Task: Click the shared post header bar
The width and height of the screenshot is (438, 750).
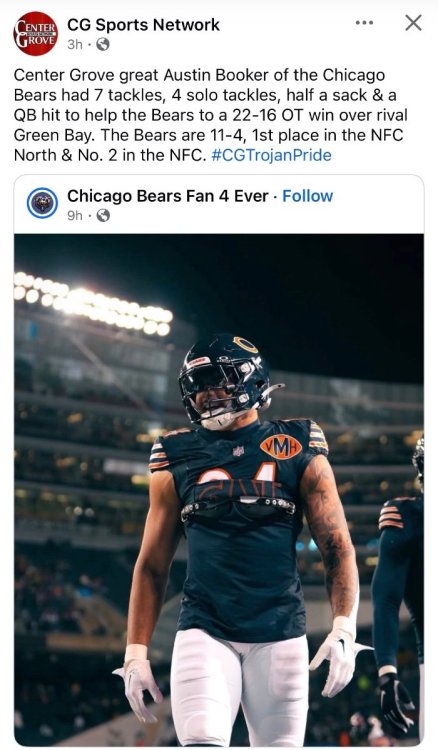Action: pyautogui.click(x=219, y=204)
